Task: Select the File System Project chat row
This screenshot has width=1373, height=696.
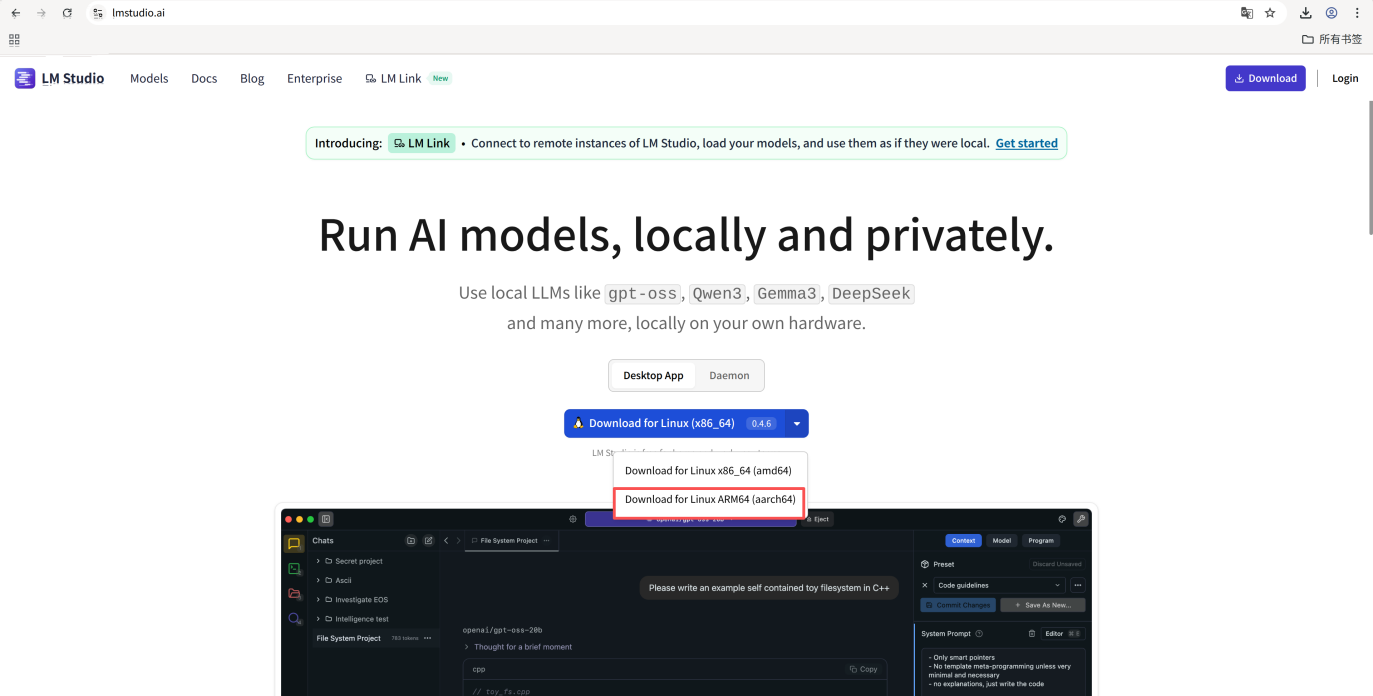Action: coord(375,638)
